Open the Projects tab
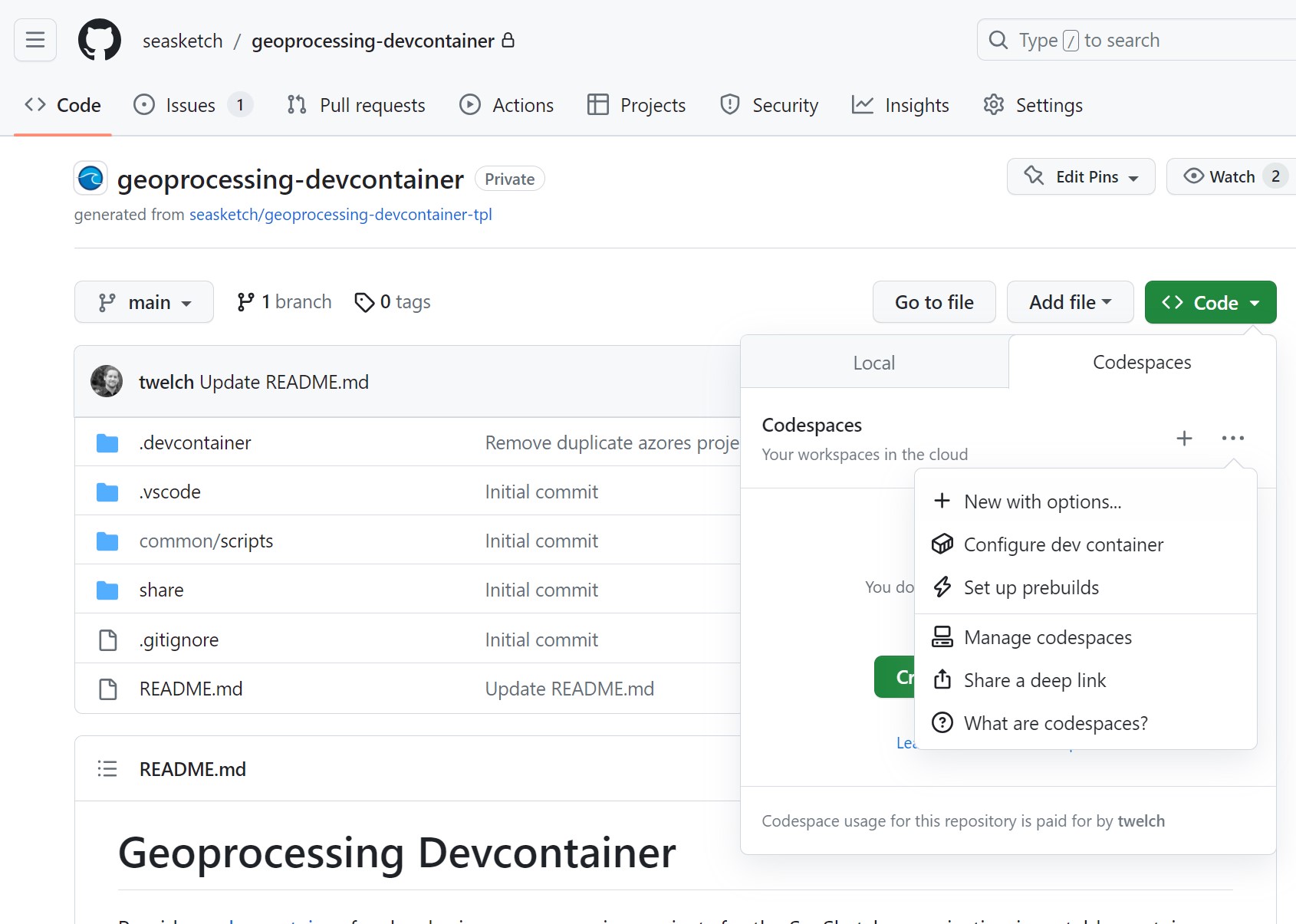 [x=636, y=105]
